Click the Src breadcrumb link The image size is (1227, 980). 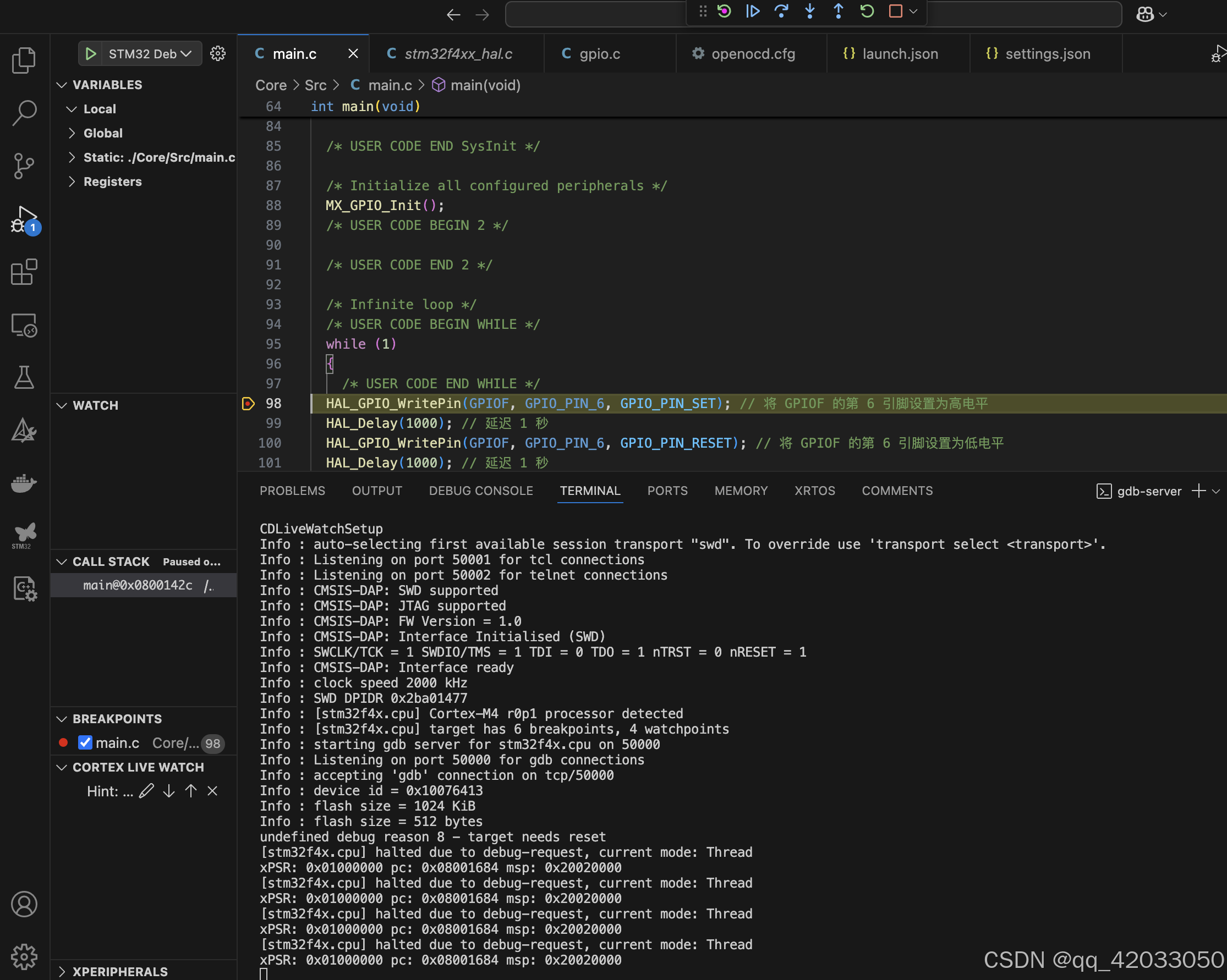(x=315, y=85)
